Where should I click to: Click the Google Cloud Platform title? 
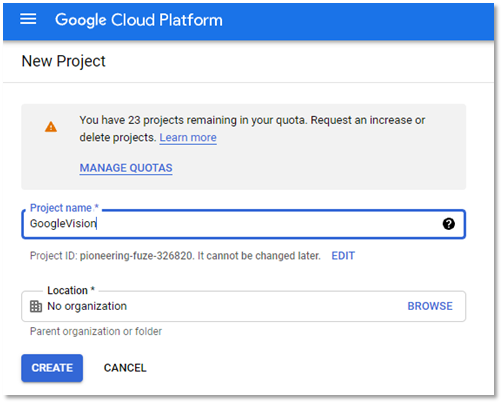(139, 20)
